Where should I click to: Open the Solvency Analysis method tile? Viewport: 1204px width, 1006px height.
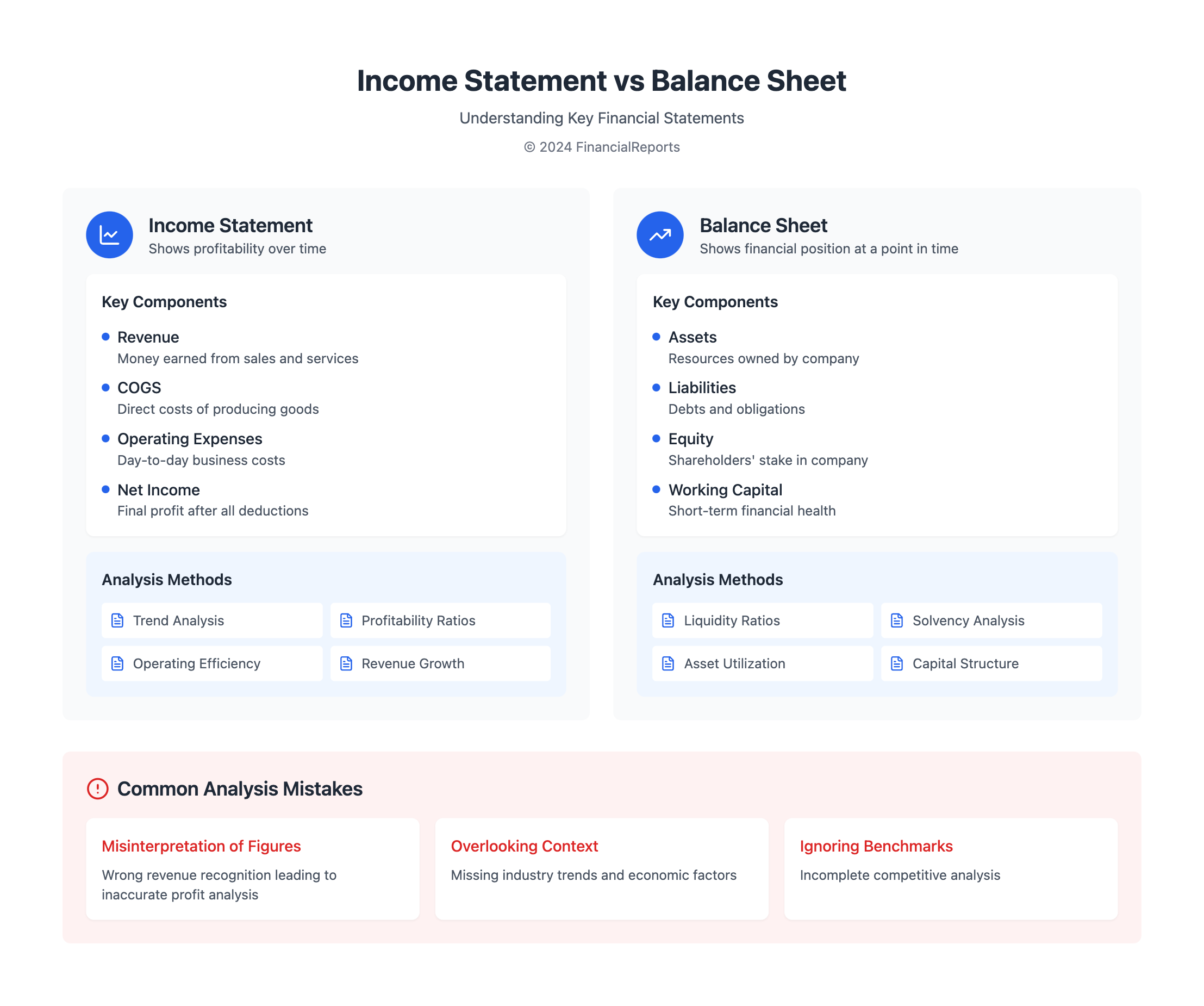(x=991, y=620)
